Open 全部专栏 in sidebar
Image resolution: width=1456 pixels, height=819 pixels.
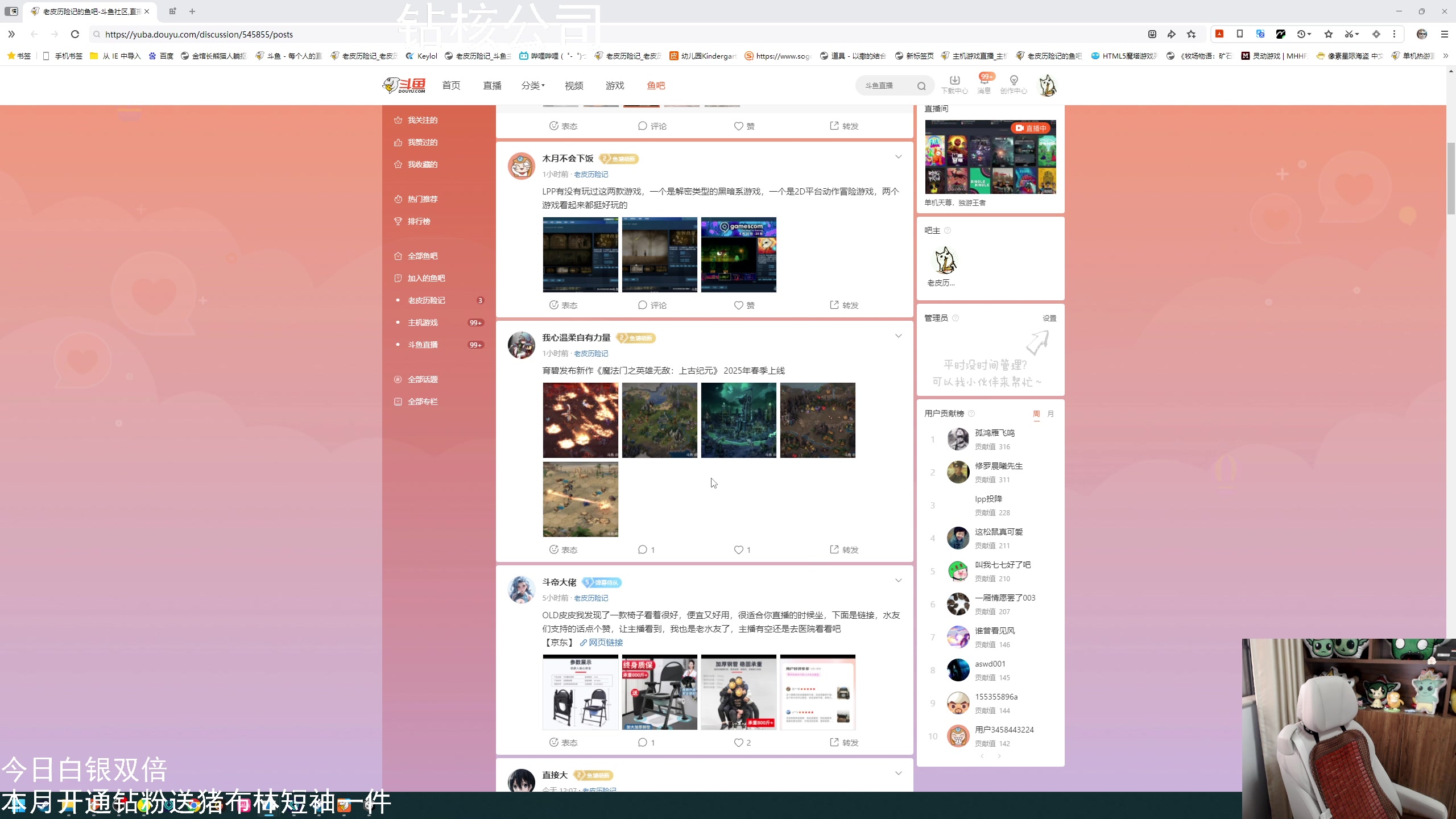[422, 402]
